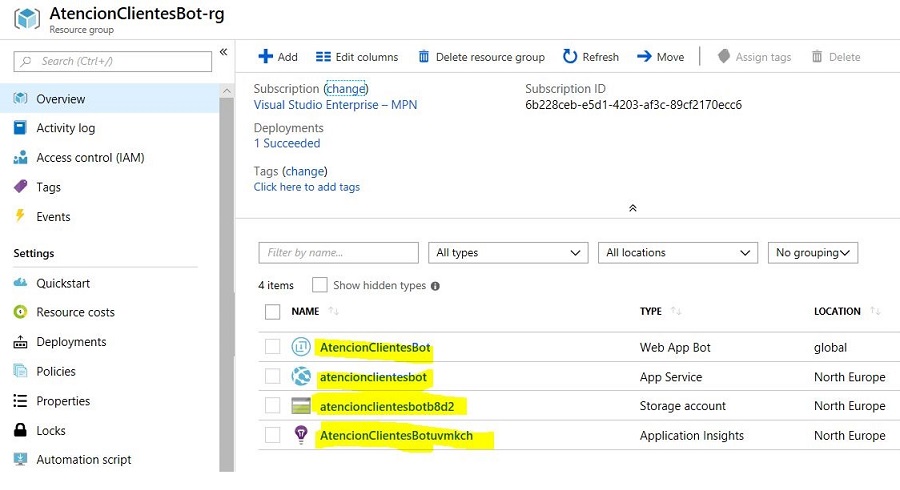This screenshot has width=900, height=490.
Task: Open the Overview menu item
Action: (x=109, y=99)
